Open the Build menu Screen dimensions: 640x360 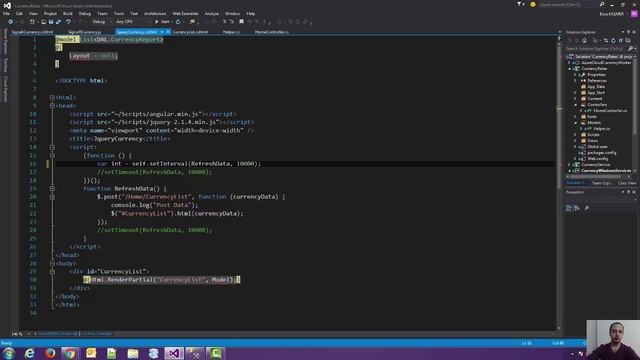click(x=67, y=13)
